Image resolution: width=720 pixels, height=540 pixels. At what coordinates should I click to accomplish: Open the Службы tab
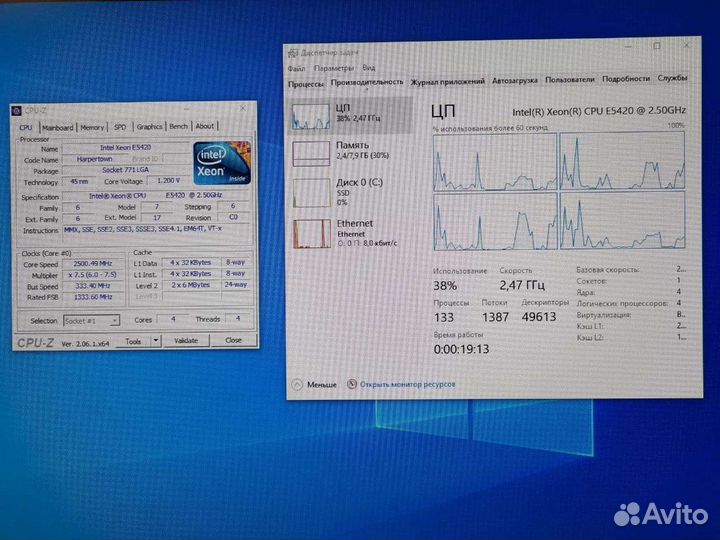672,78
